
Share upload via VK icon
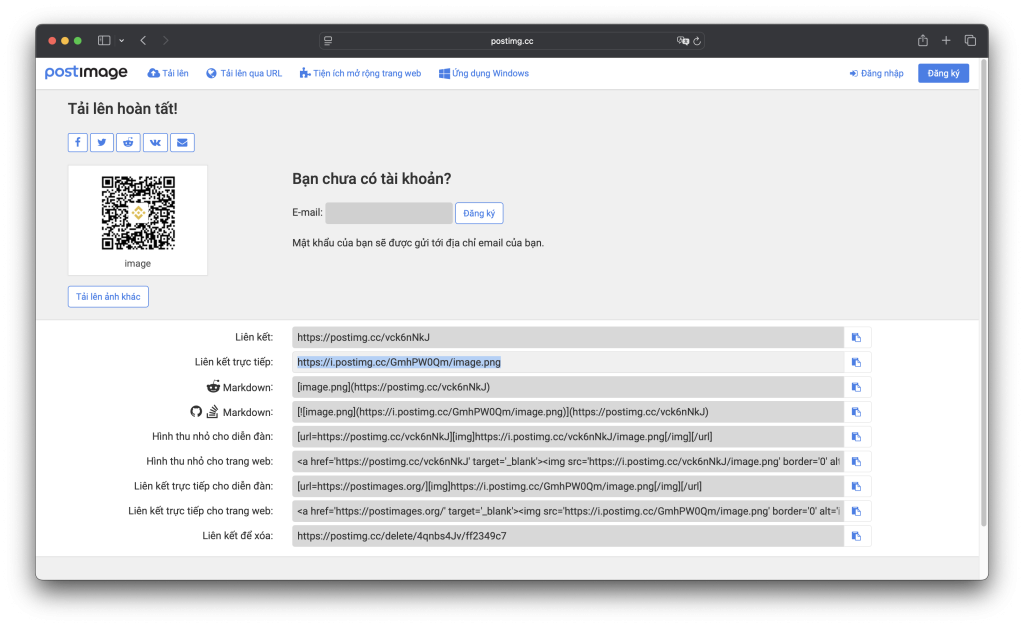(155, 142)
